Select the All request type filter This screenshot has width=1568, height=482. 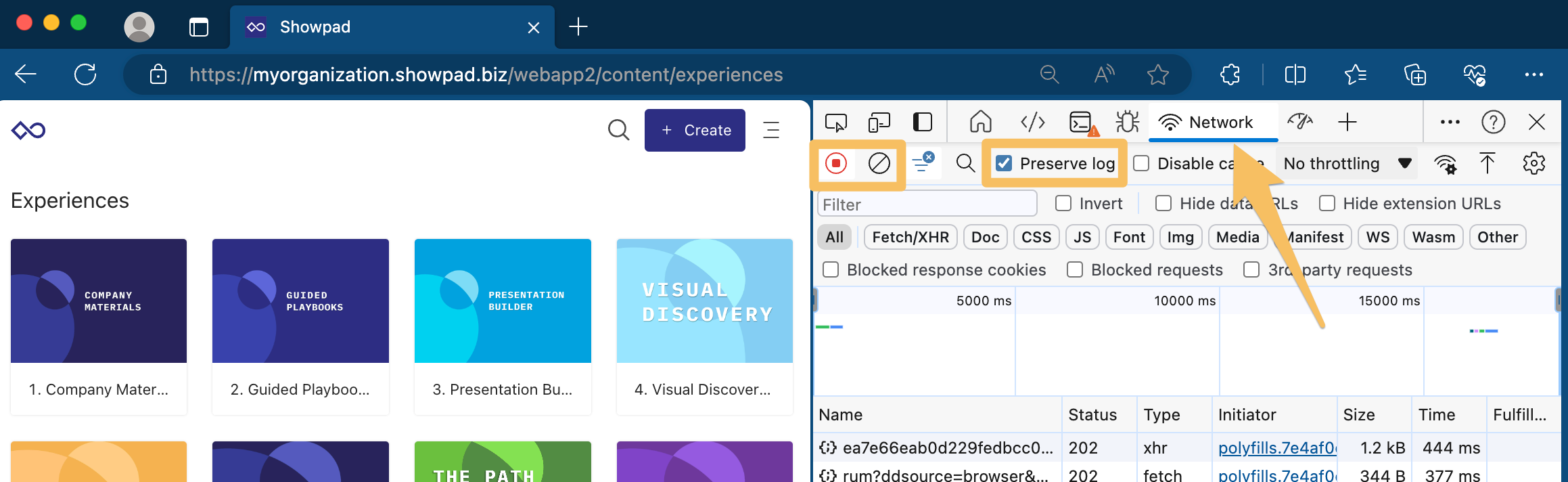[835, 238]
